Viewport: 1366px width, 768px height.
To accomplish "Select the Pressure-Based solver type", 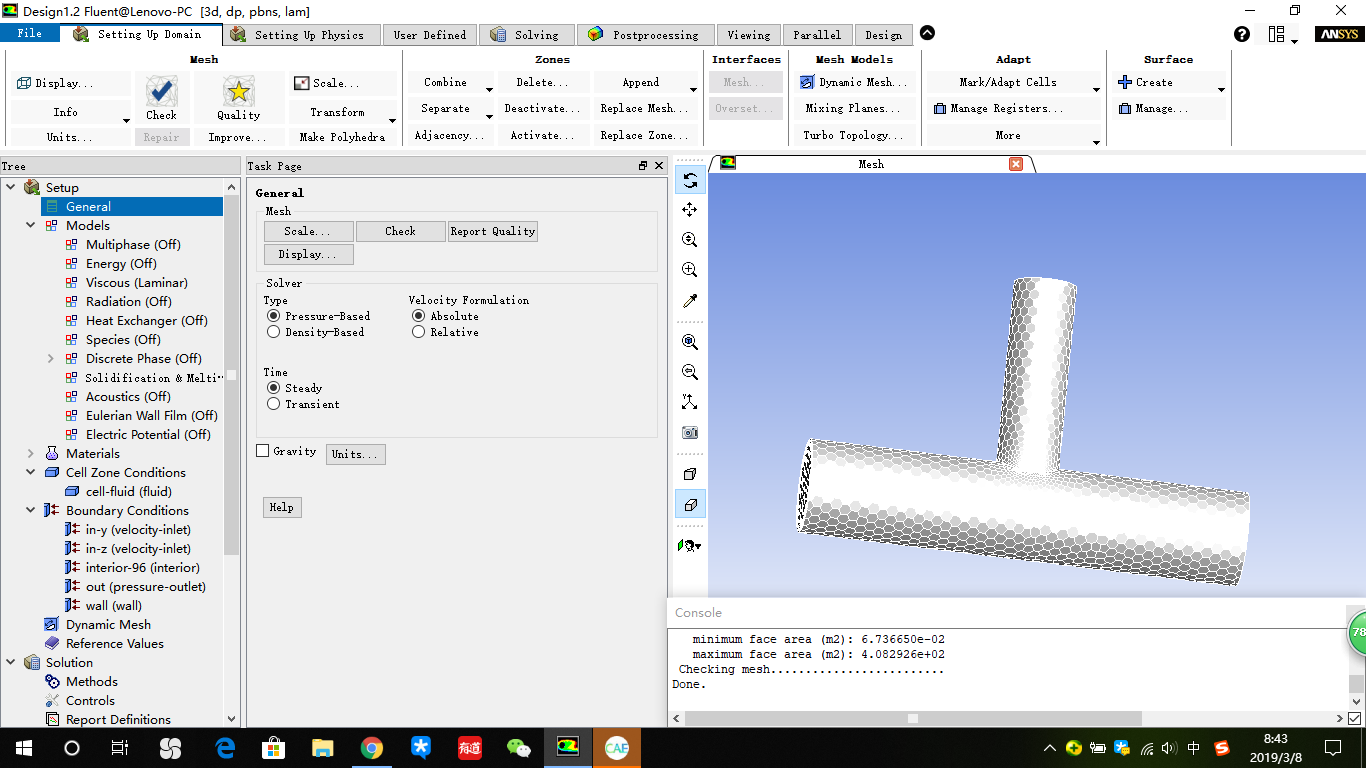I will pyautogui.click(x=274, y=316).
